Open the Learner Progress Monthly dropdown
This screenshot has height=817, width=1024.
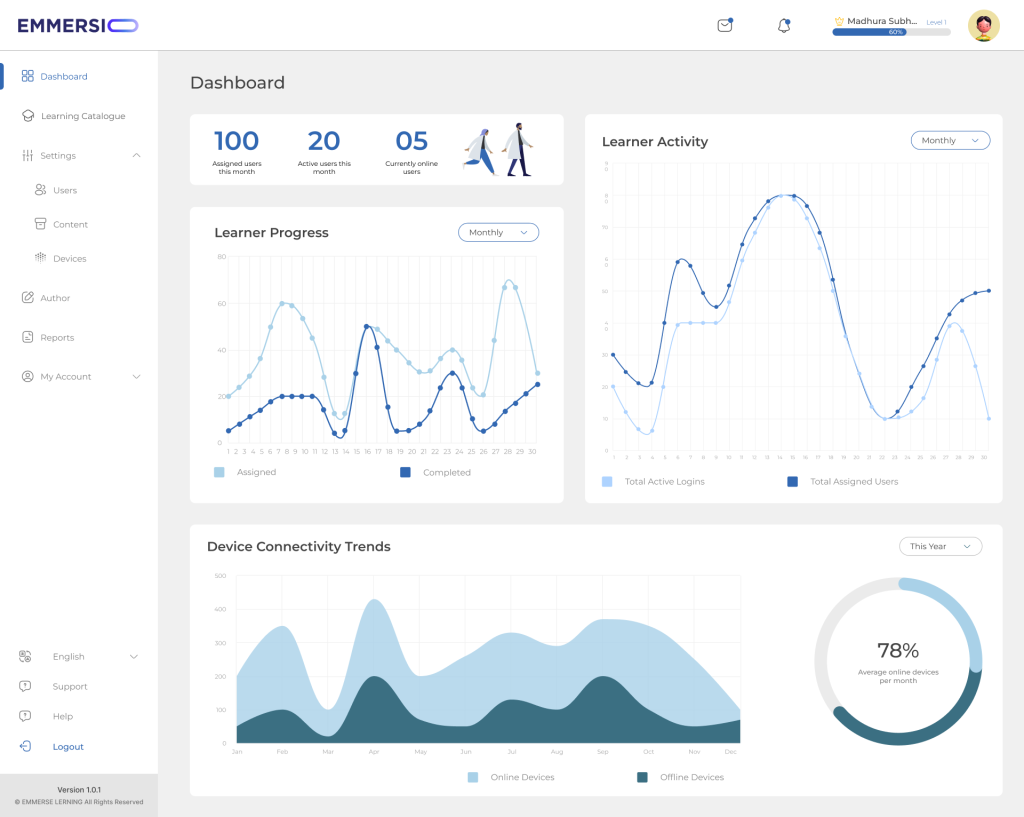(x=498, y=232)
